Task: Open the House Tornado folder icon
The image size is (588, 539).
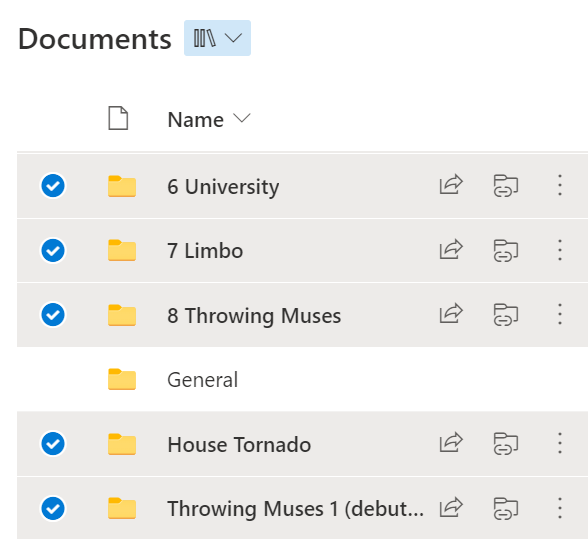Action: (x=122, y=444)
